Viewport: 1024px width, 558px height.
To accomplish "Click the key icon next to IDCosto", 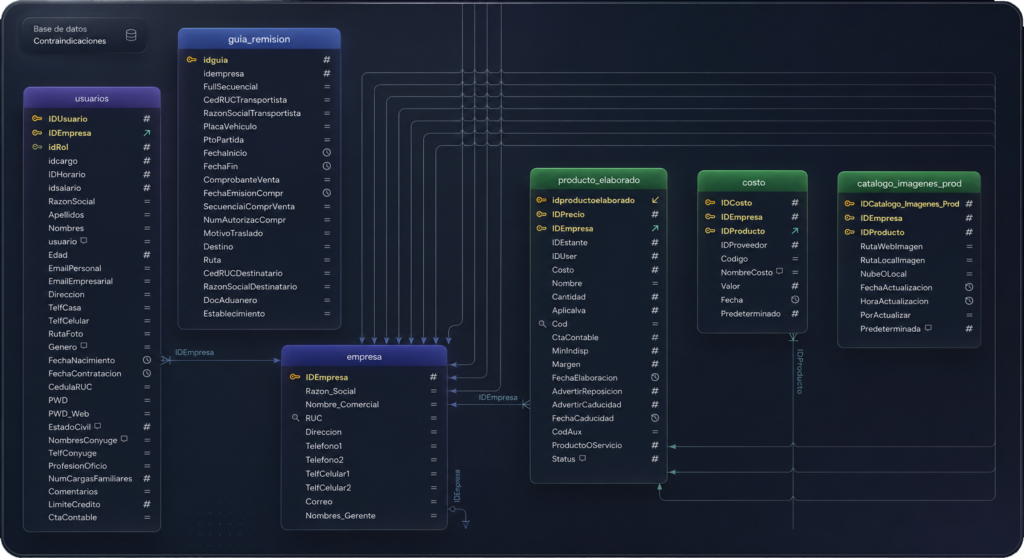I will 710,203.
